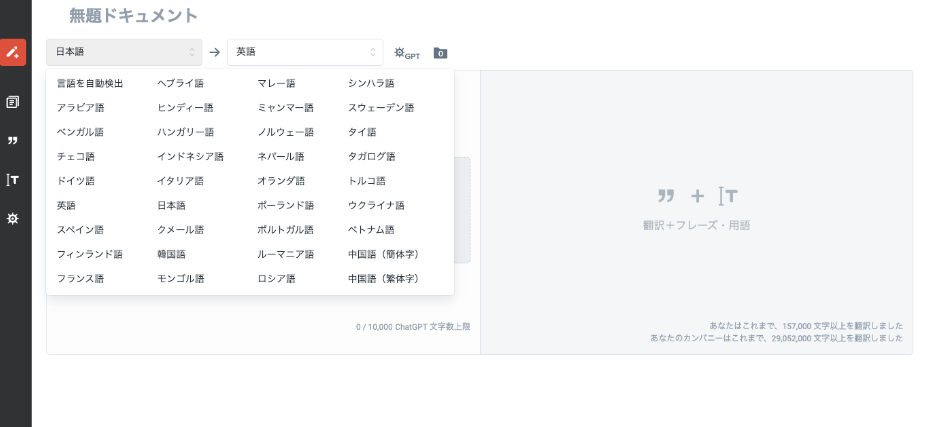Click the GPT settings gear icon
Screen dimensions: 943x427
point(406,53)
